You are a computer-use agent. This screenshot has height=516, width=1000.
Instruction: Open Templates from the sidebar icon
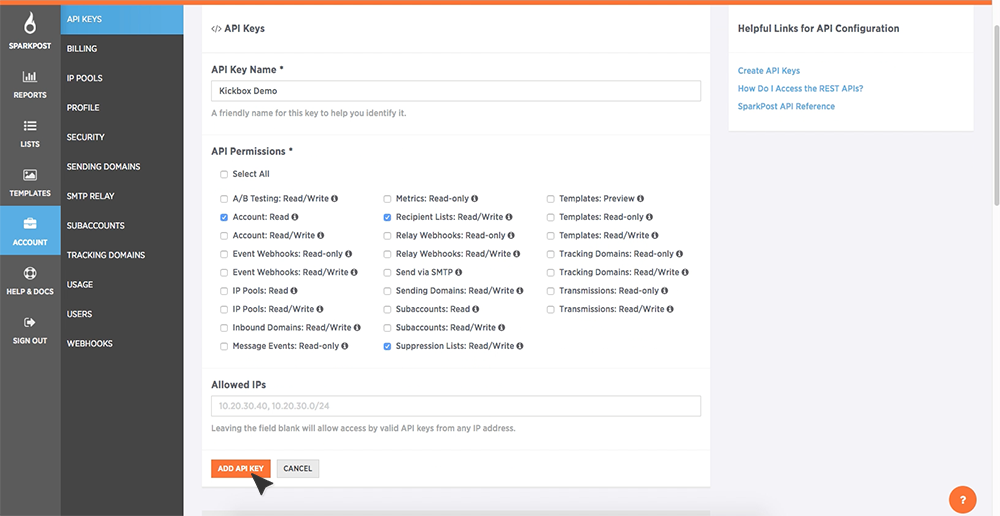click(30, 175)
